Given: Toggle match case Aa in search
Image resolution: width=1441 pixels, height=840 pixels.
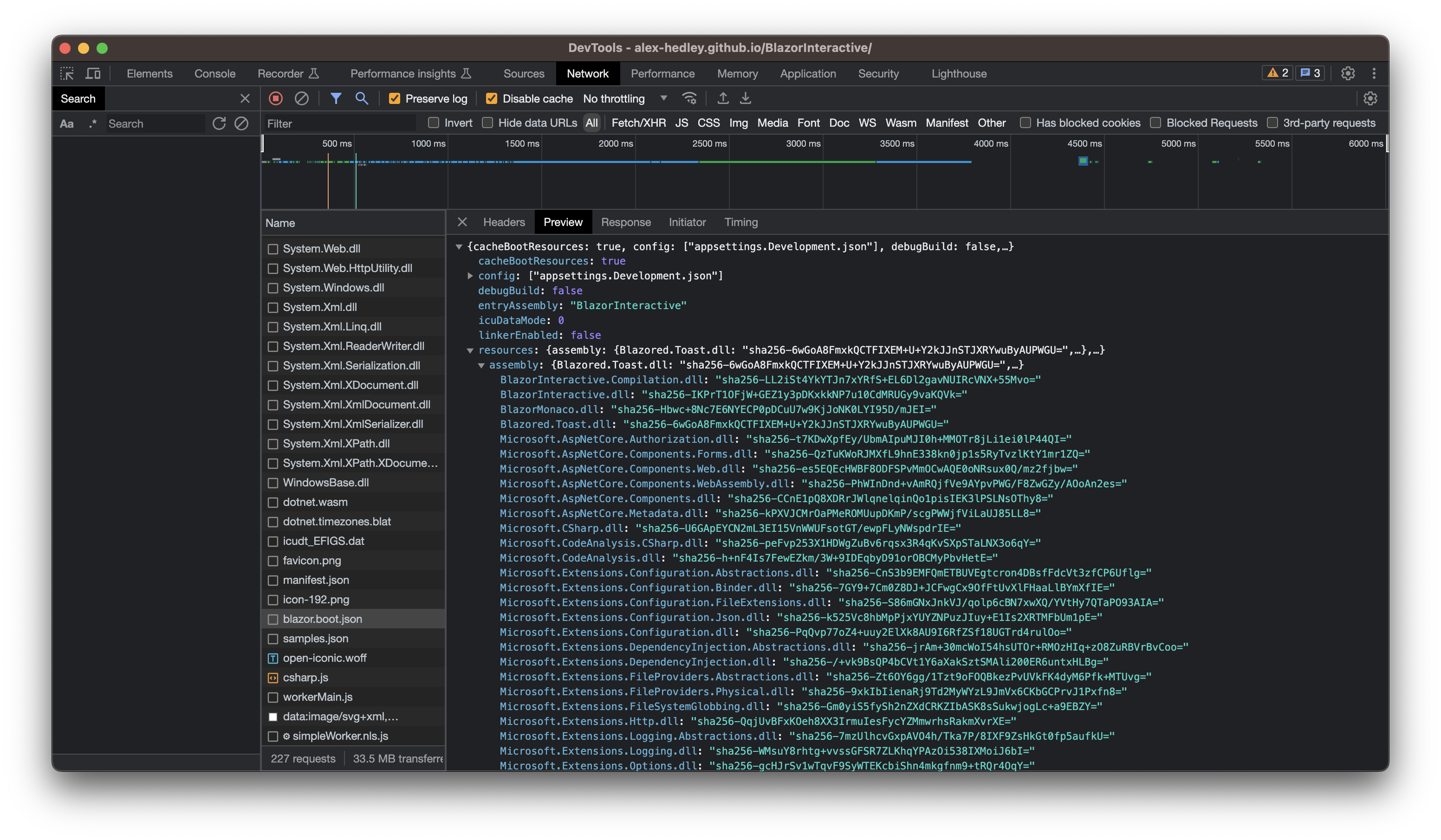Looking at the screenshot, I should tap(67, 123).
